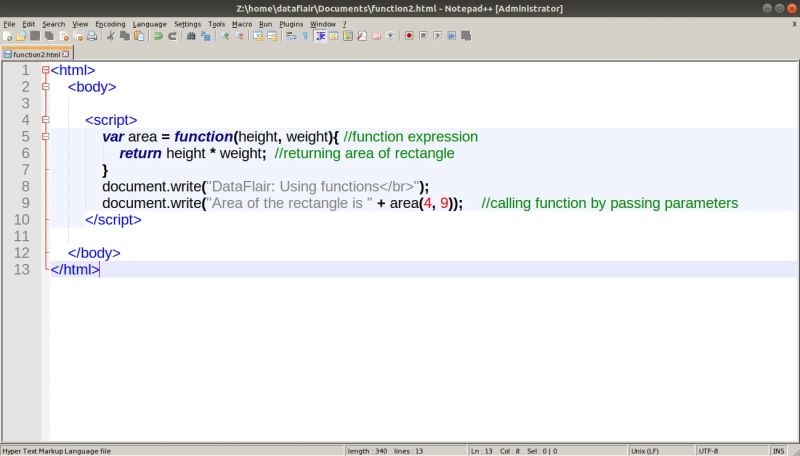The image size is (800, 456).
Task: Collapse the body fold marker on line 2
Action: pyautogui.click(x=45, y=87)
